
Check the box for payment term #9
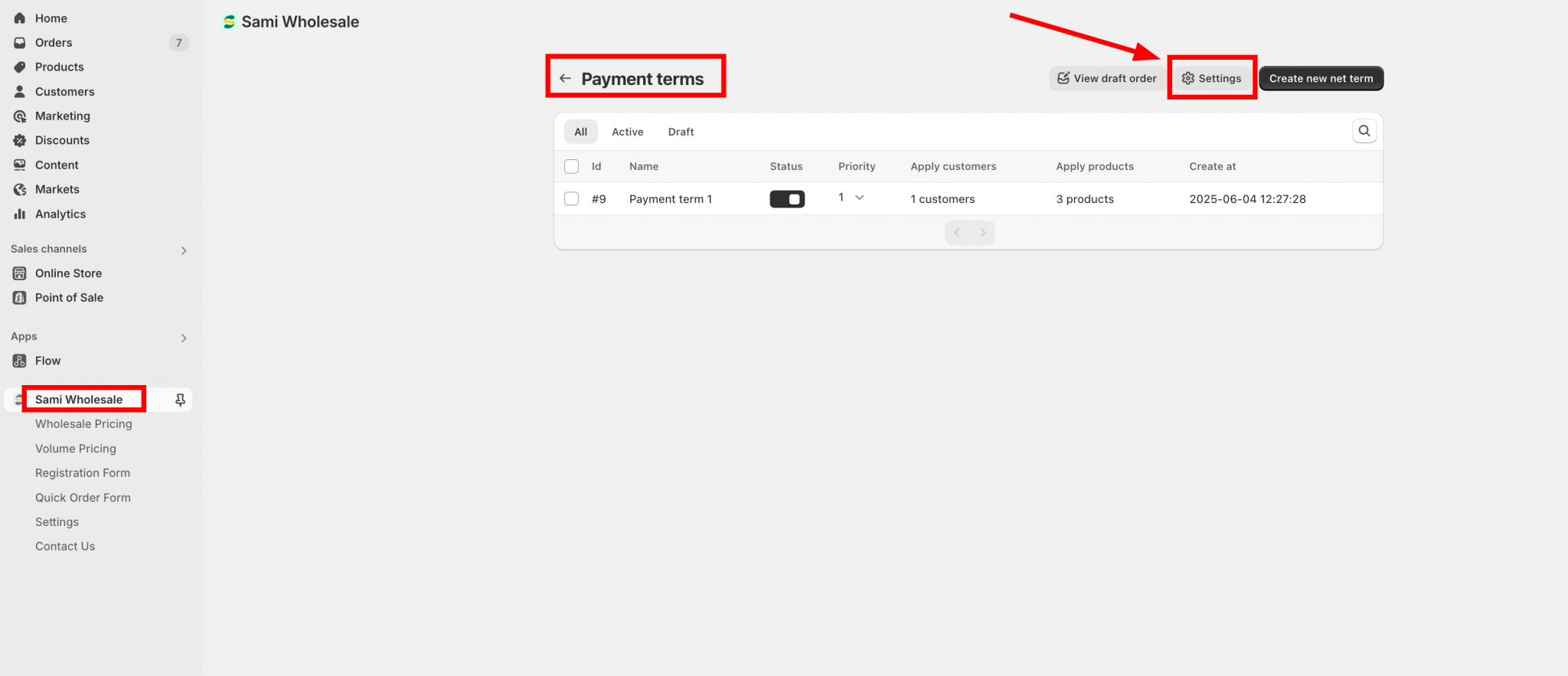coord(571,199)
